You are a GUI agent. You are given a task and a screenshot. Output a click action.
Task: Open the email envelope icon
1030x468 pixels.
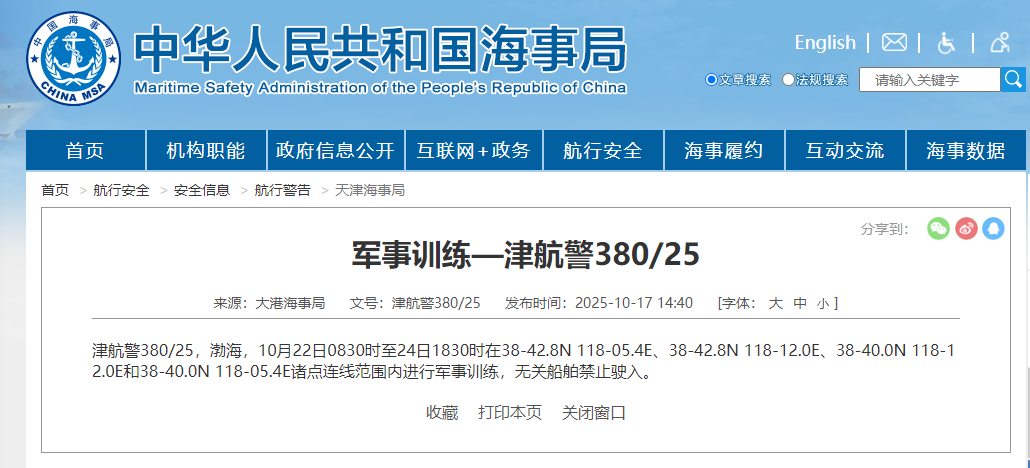[x=894, y=43]
